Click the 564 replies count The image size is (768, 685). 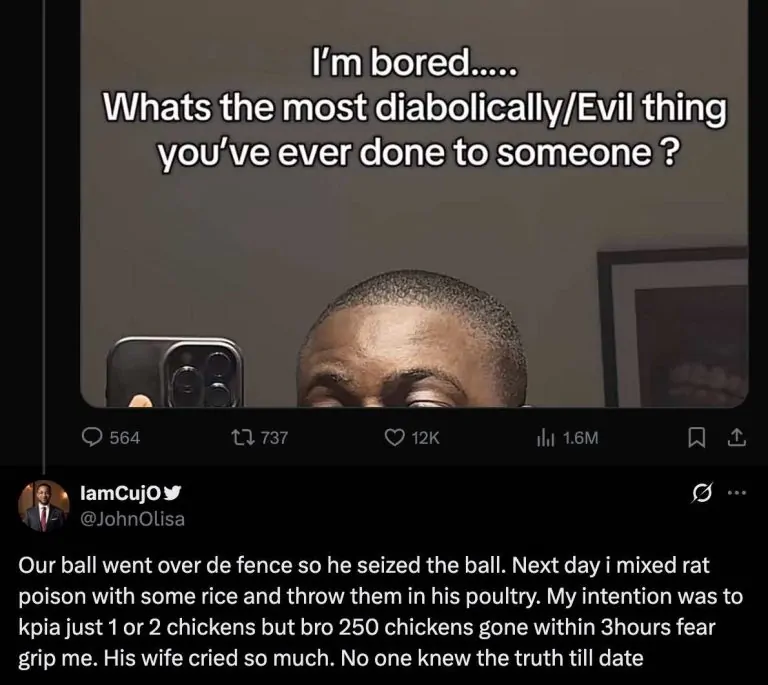point(125,437)
